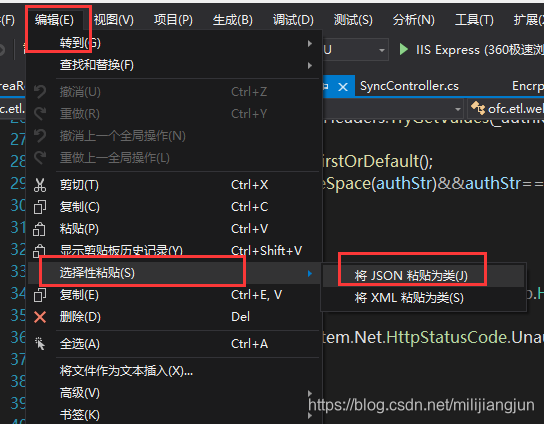Open the 测试(S) menu
This screenshot has width=544, height=424.
point(353,20)
